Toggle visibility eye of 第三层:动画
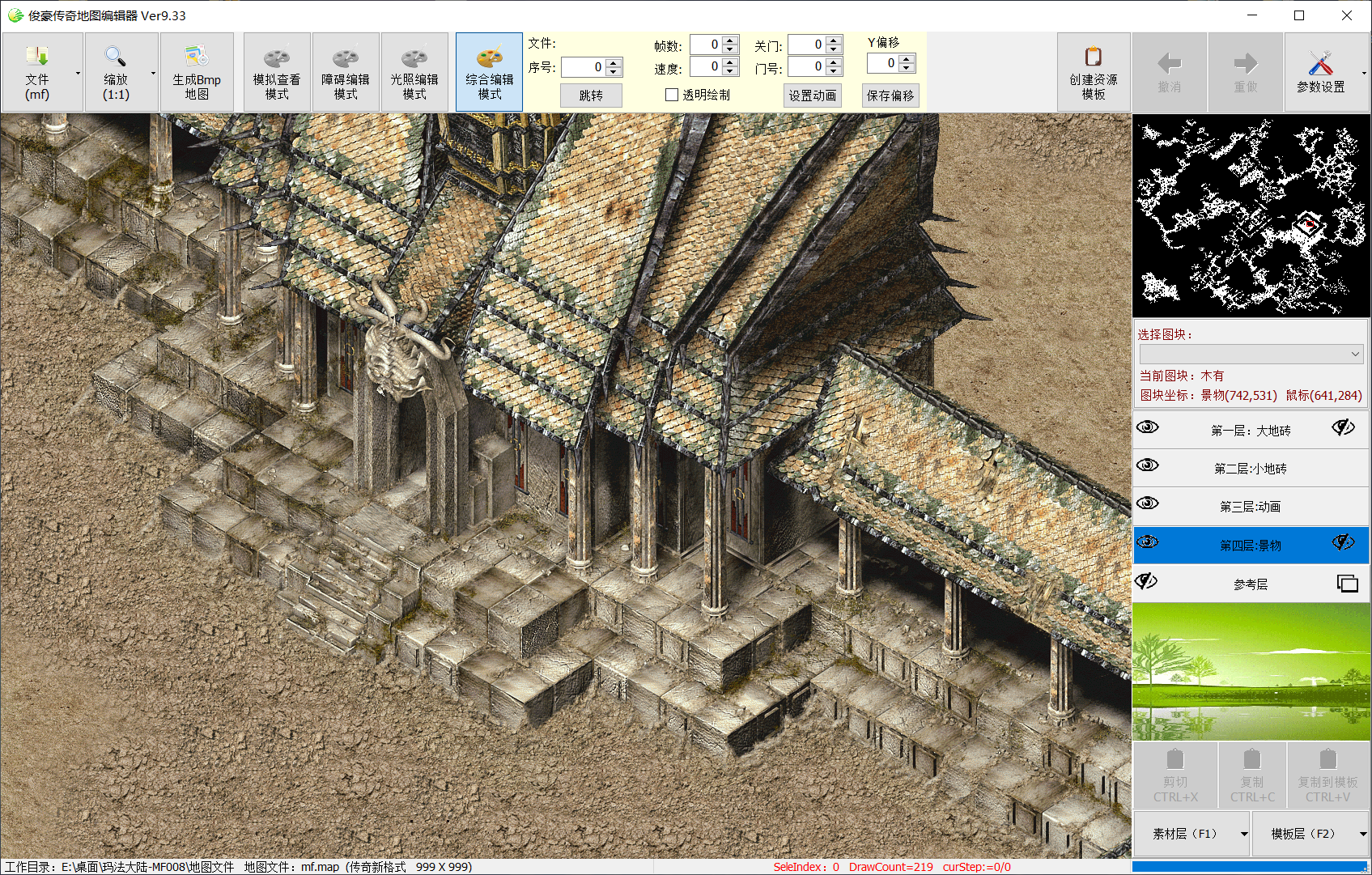 click(x=1148, y=503)
